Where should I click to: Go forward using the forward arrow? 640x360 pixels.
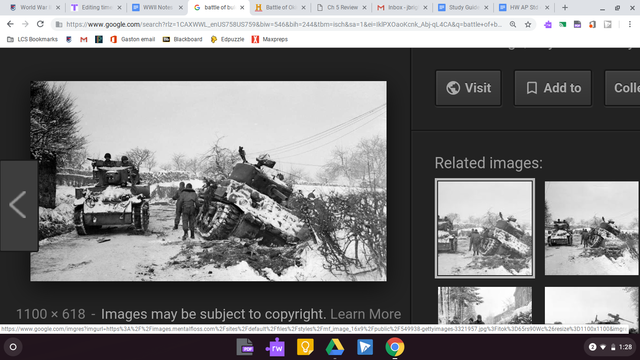(x=25, y=24)
